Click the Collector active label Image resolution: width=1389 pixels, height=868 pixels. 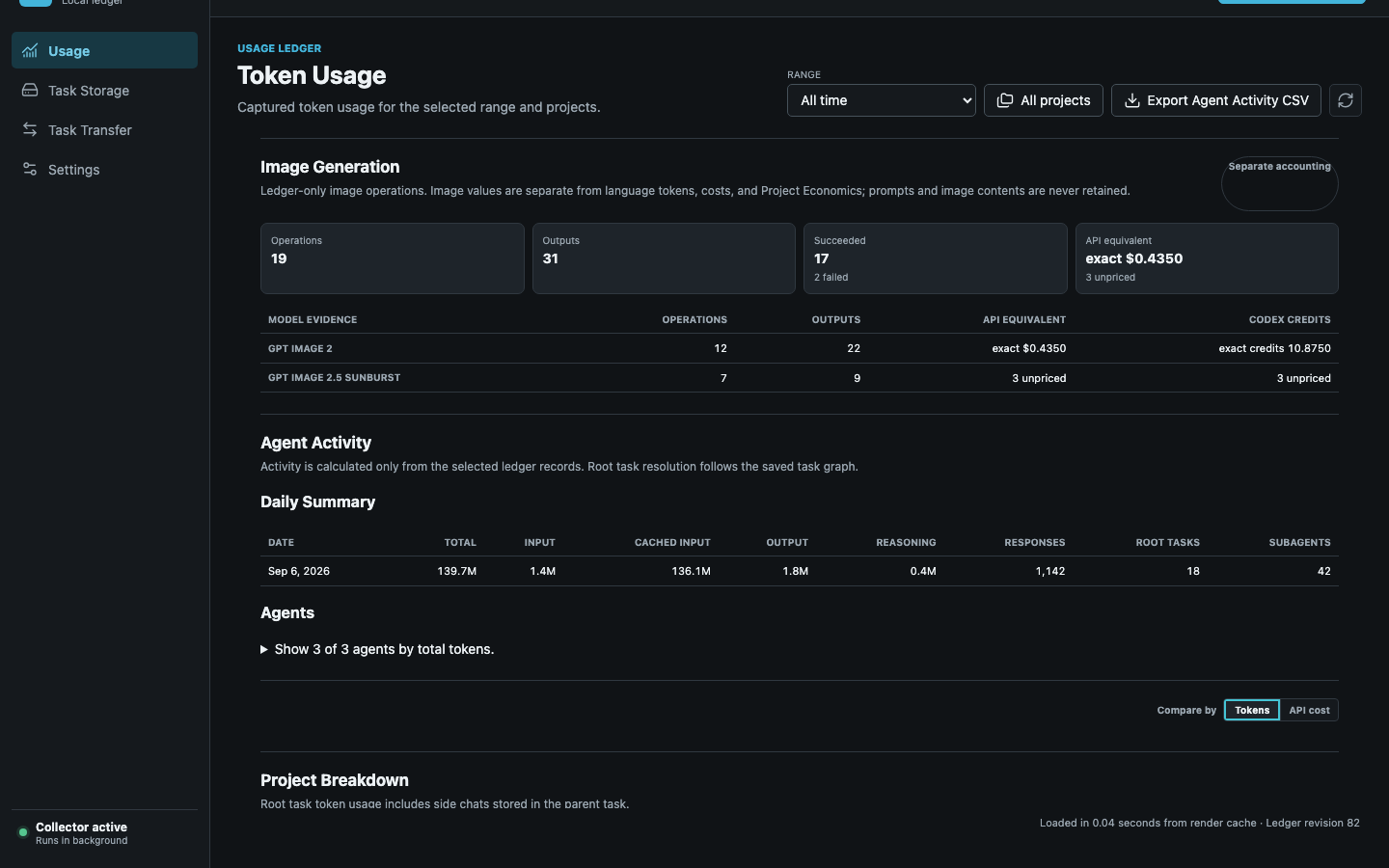(x=81, y=827)
